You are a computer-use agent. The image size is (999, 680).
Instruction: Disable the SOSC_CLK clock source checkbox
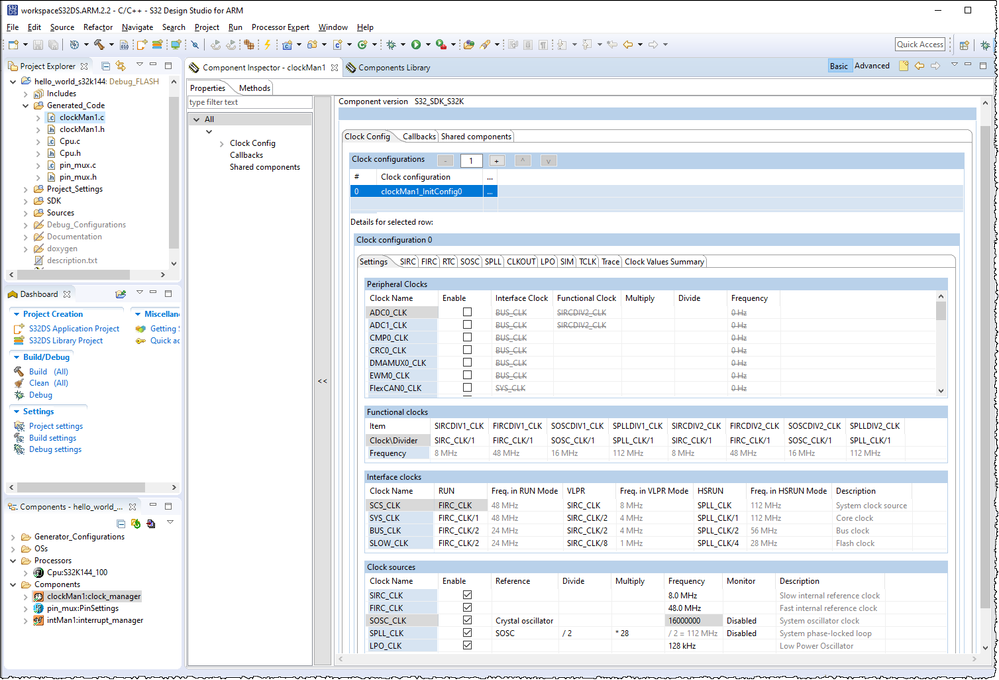pyautogui.click(x=467, y=620)
